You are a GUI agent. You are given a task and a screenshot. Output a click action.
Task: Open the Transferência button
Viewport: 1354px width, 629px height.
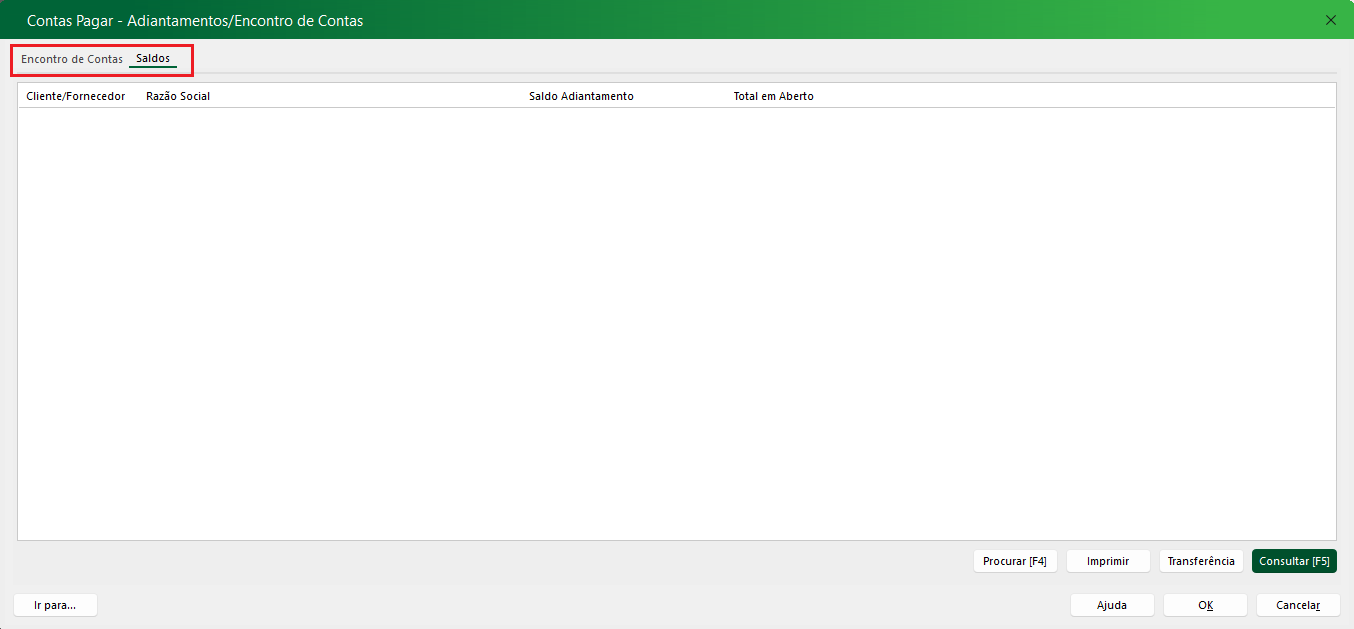(x=1201, y=561)
